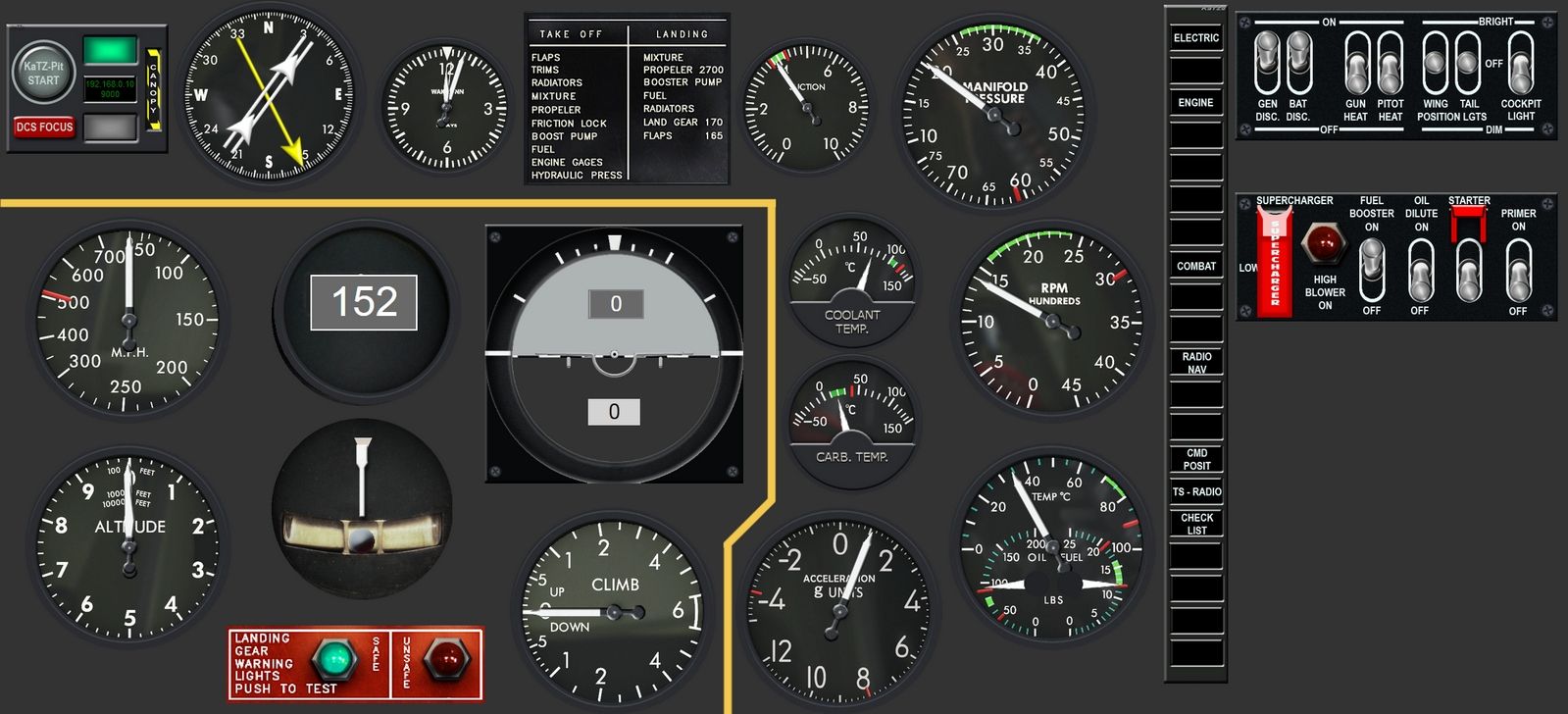Image resolution: width=1568 pixels, height=714 pixels.
Task: Click the yellow-striped CANOPY handle
Action: click(153, 89)
